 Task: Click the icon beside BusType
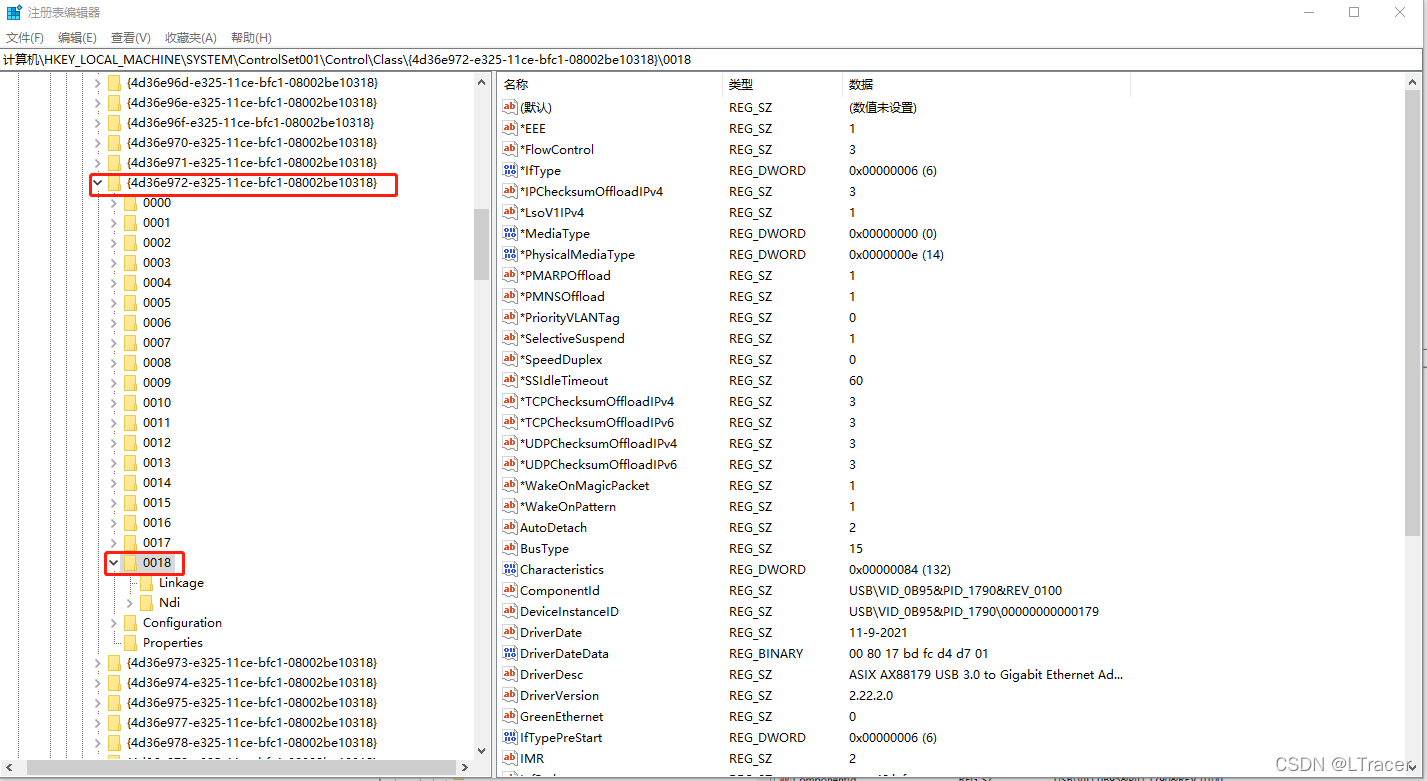[510, 548]
